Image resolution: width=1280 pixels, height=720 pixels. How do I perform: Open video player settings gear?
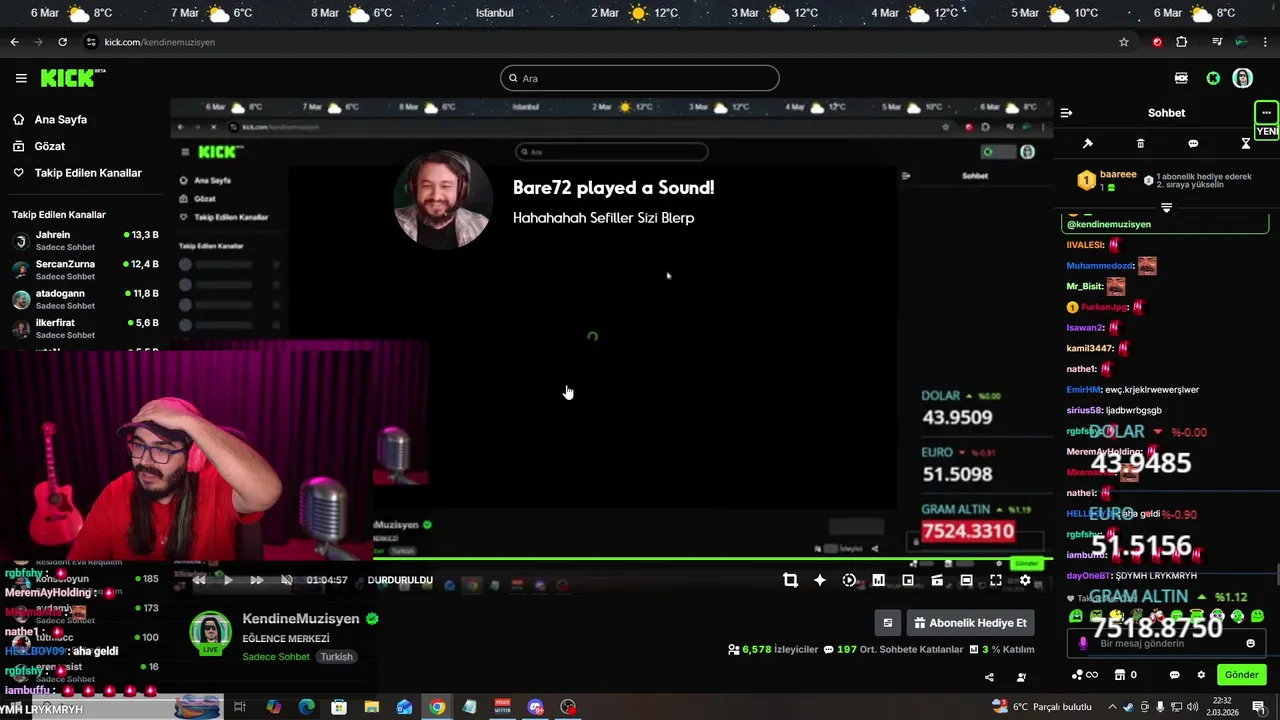pos(1025,580)
